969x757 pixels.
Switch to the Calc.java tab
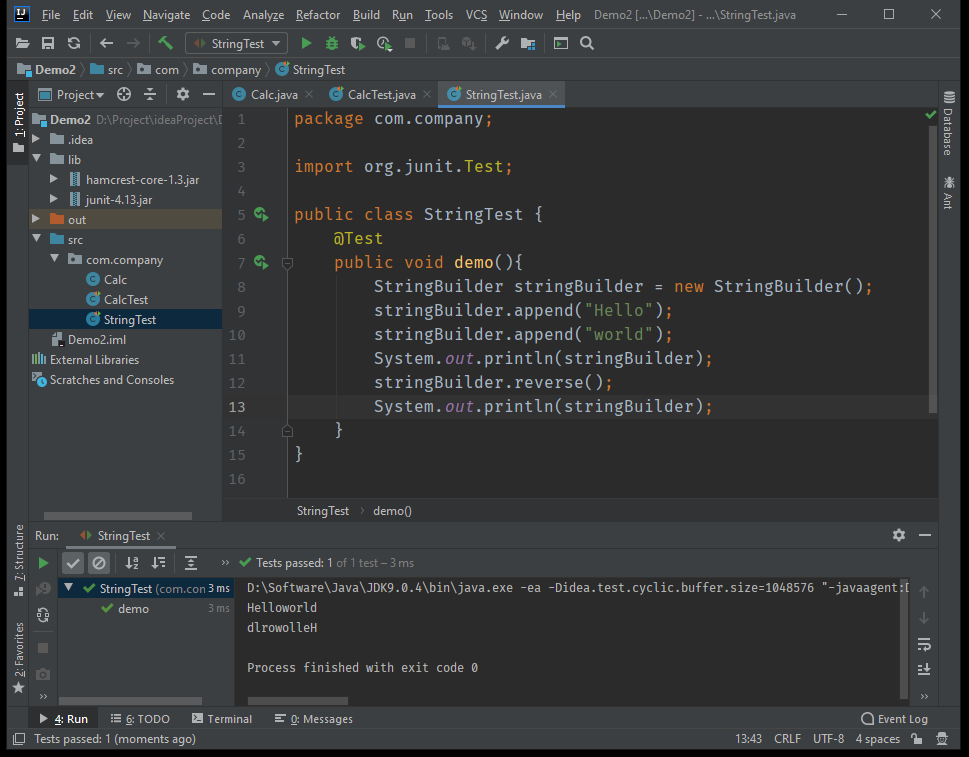tap(273, 95)
